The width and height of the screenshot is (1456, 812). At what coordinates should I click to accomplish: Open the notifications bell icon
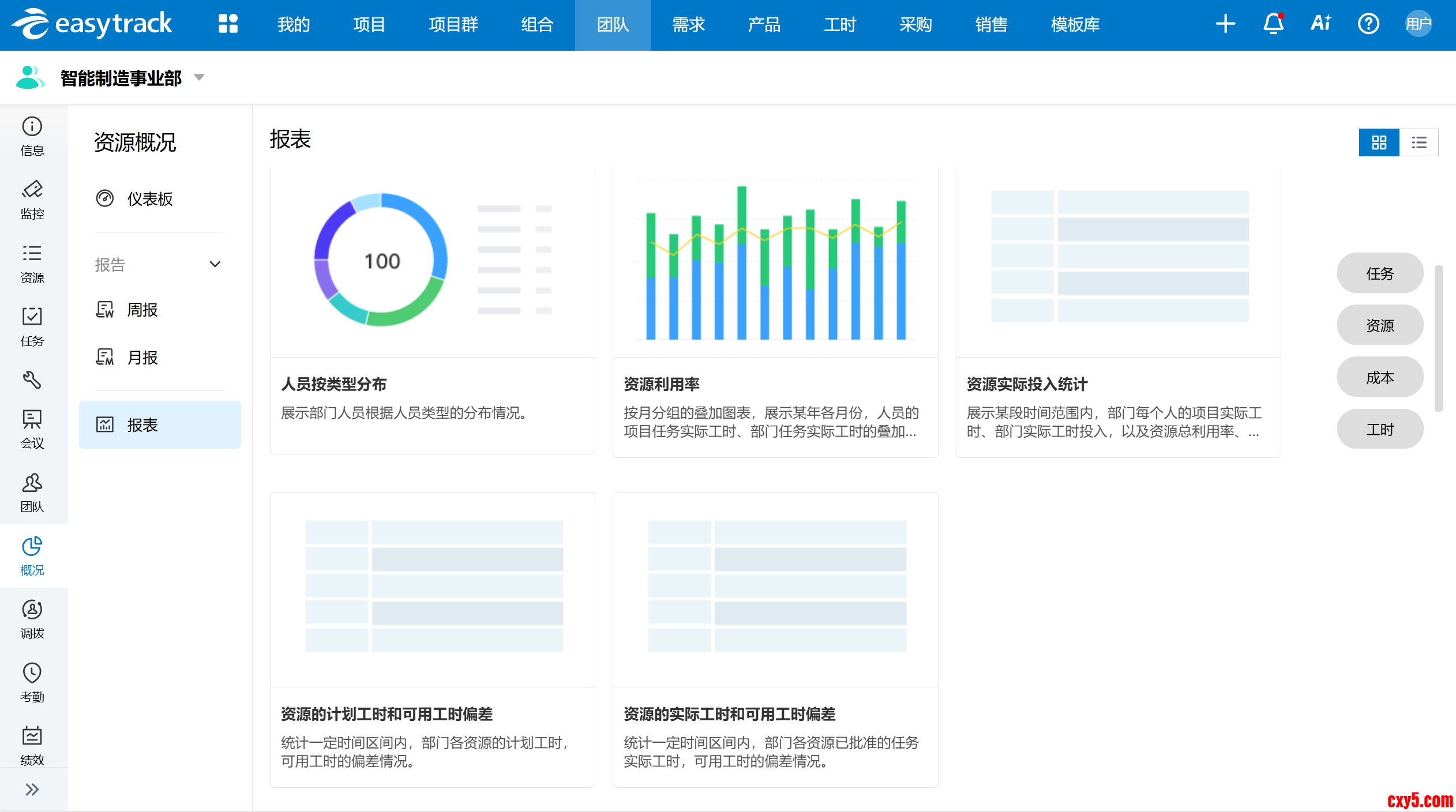tap(1273, 24)
